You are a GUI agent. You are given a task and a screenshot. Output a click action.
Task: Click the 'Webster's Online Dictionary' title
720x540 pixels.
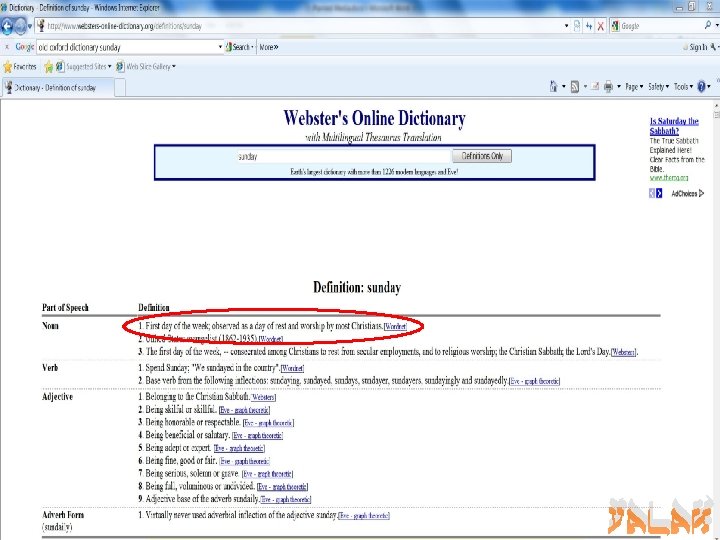(x=374, y=118)
